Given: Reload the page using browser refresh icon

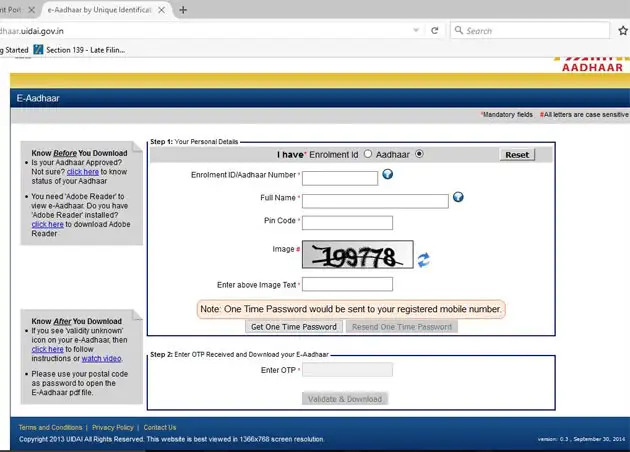Looking at the screenshot, I should pyautogui.click(x=435, y=30).
